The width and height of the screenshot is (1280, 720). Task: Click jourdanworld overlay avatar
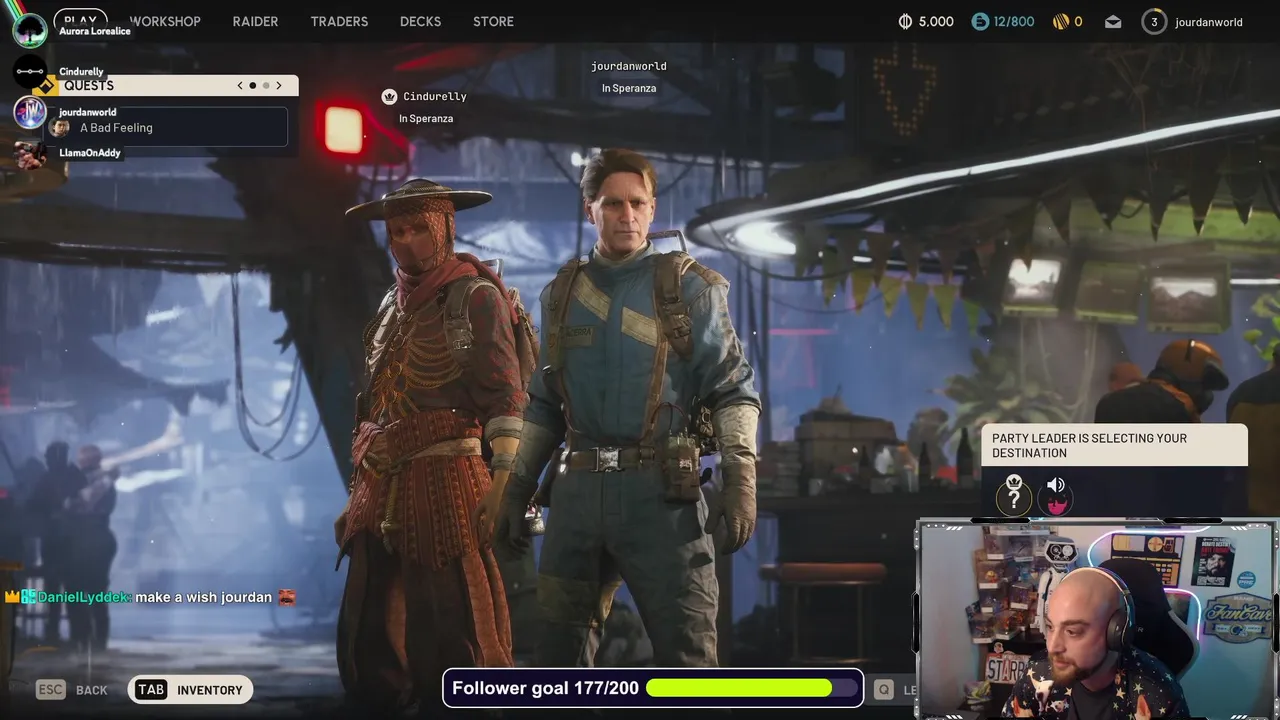click(x=30, y=112)
